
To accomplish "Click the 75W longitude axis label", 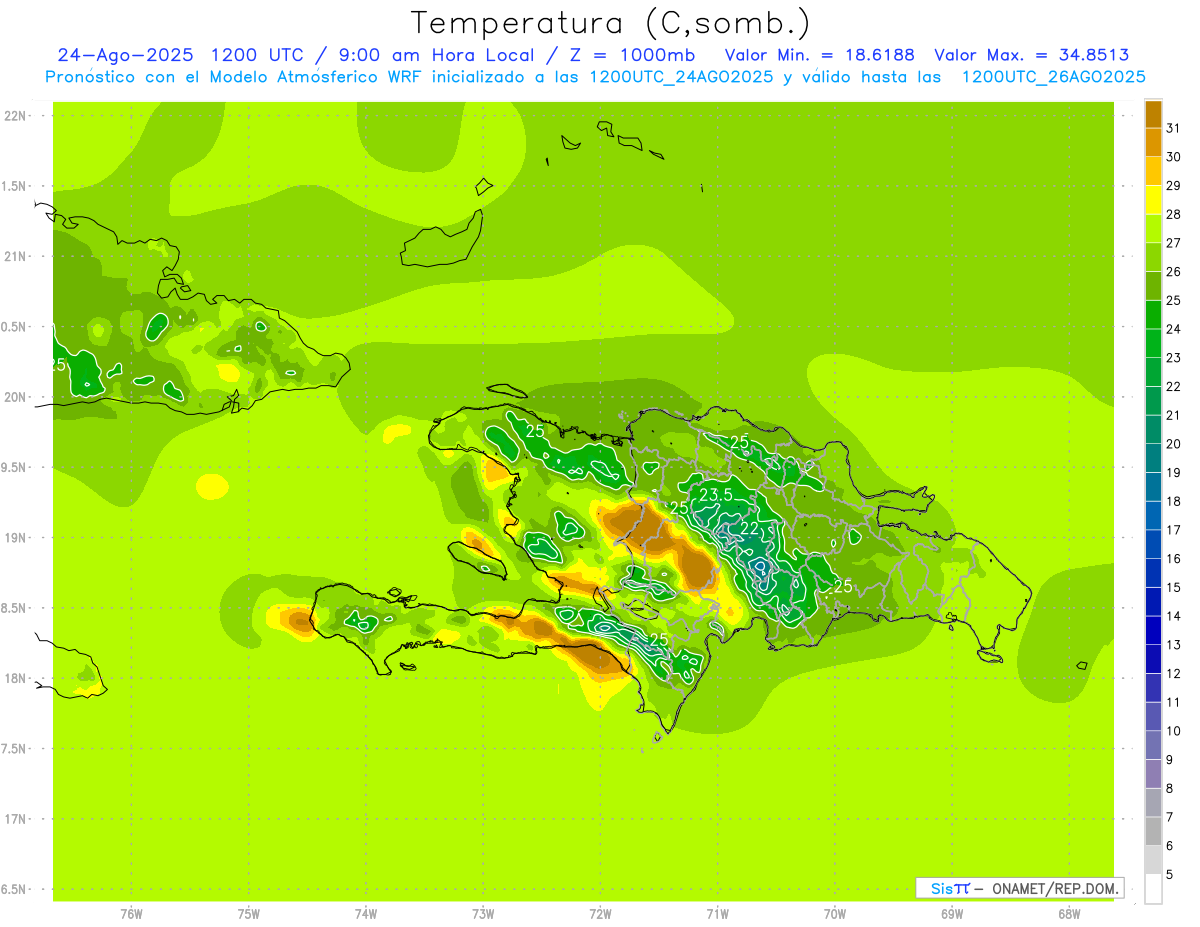I will point(249,914).
